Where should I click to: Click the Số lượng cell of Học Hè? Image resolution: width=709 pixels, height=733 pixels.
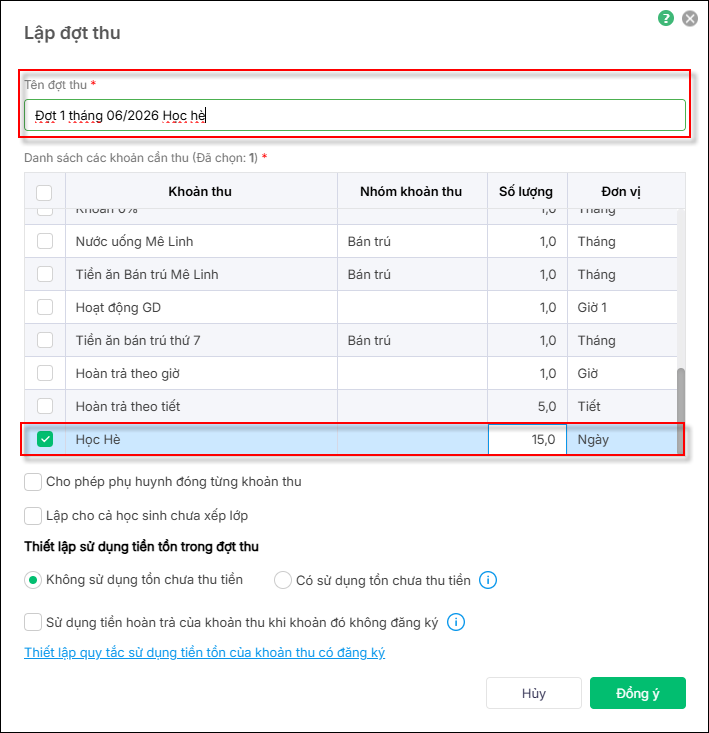coord(527,439)
